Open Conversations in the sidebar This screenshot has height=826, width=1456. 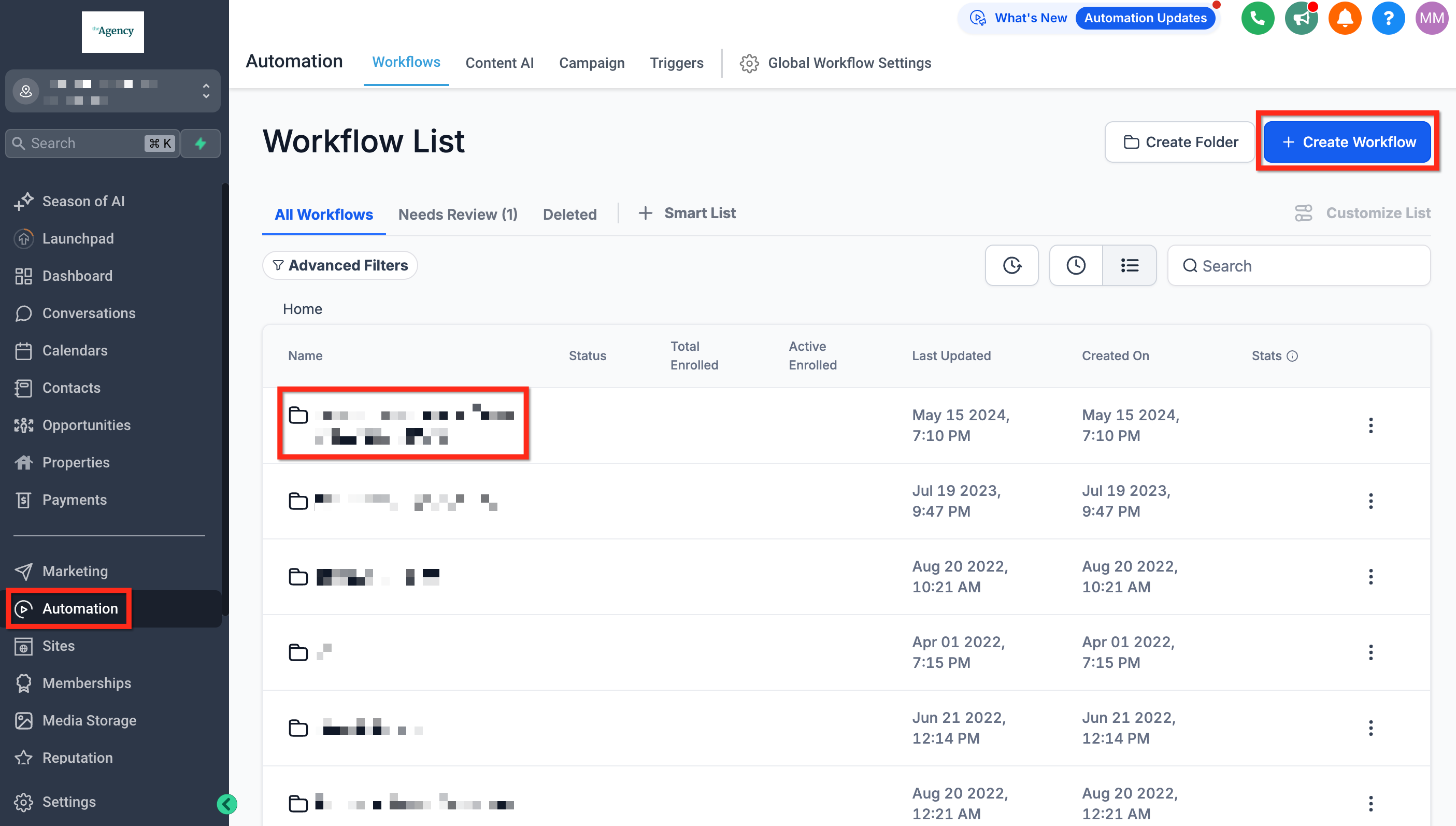(89, 313)
